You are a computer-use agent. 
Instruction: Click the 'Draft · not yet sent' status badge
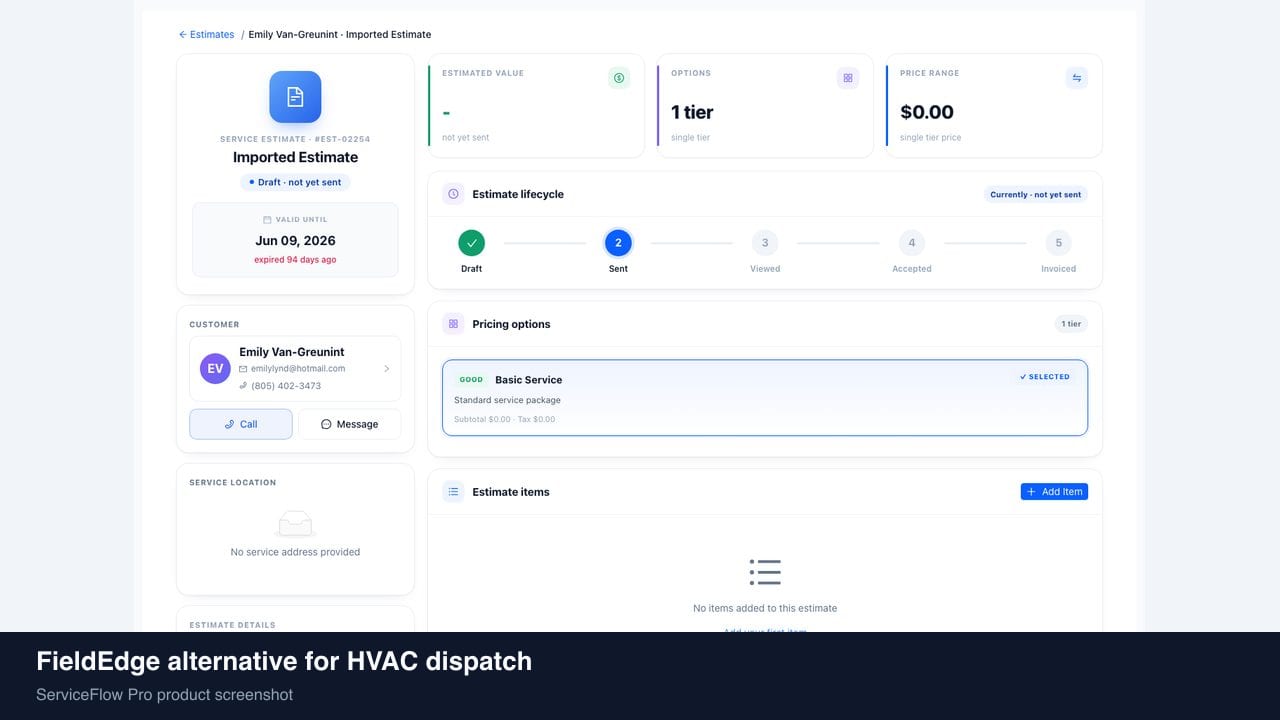[295, 182]
